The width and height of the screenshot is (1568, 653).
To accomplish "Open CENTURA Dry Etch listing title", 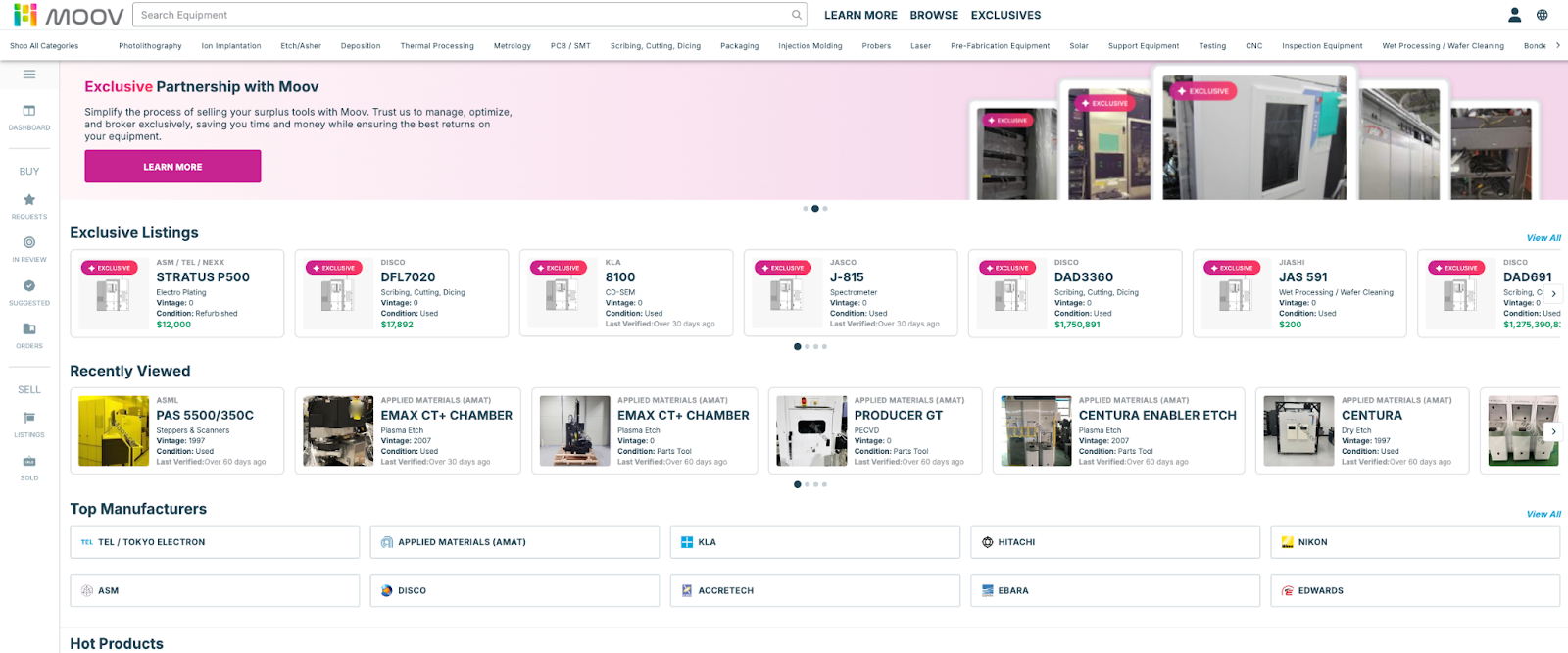I will pyautogui.click(x=1372, y=416).
